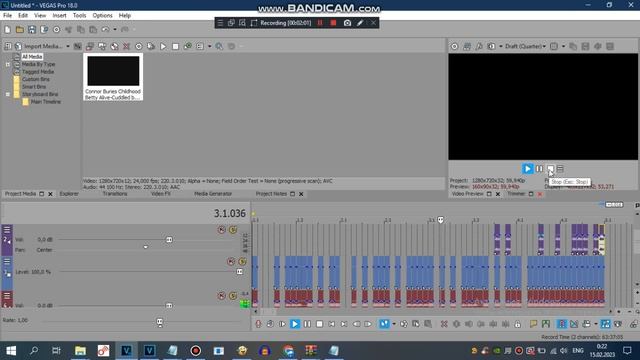Screen dimensions: 640x360
Task: Toggle Loop Playback in the transport bar
Action: pyautogui.click(x=270, y=324)
